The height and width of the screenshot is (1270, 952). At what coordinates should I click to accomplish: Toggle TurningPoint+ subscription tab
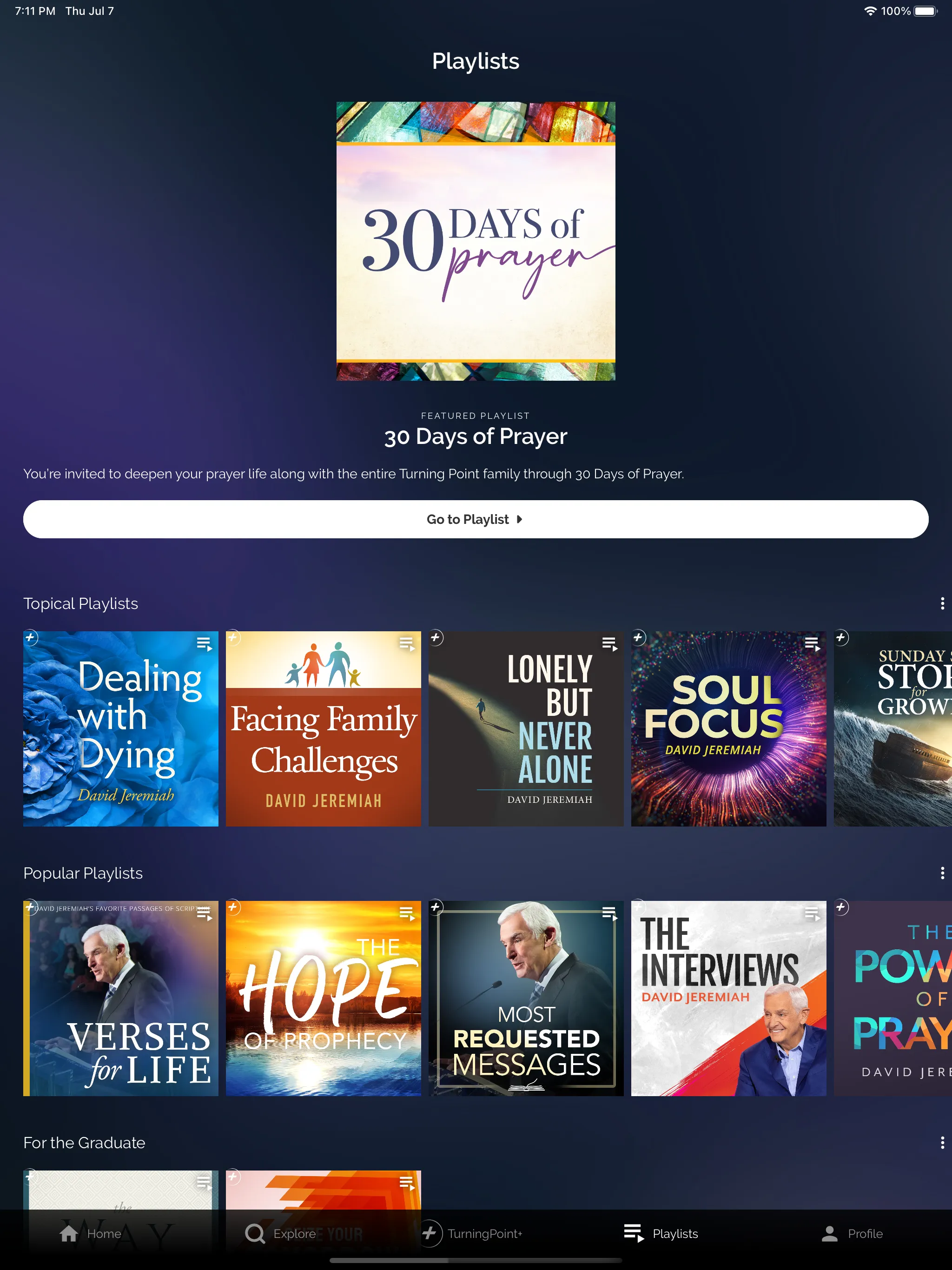click(x=475, y=1233)
